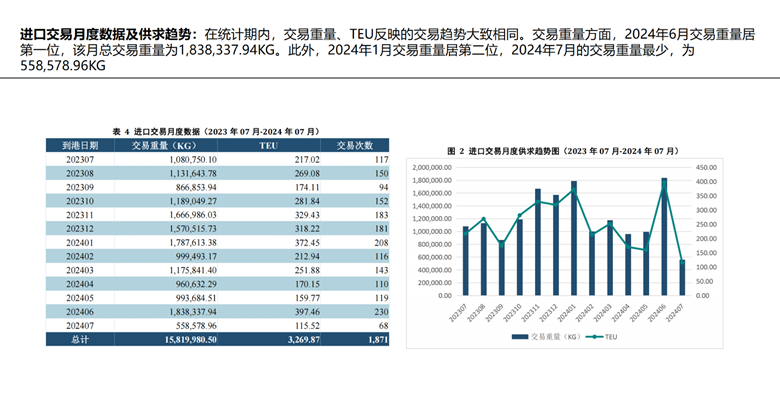
Task: Select the 15,819,980.50 total weight cell
Action: [x=191, y=340]
